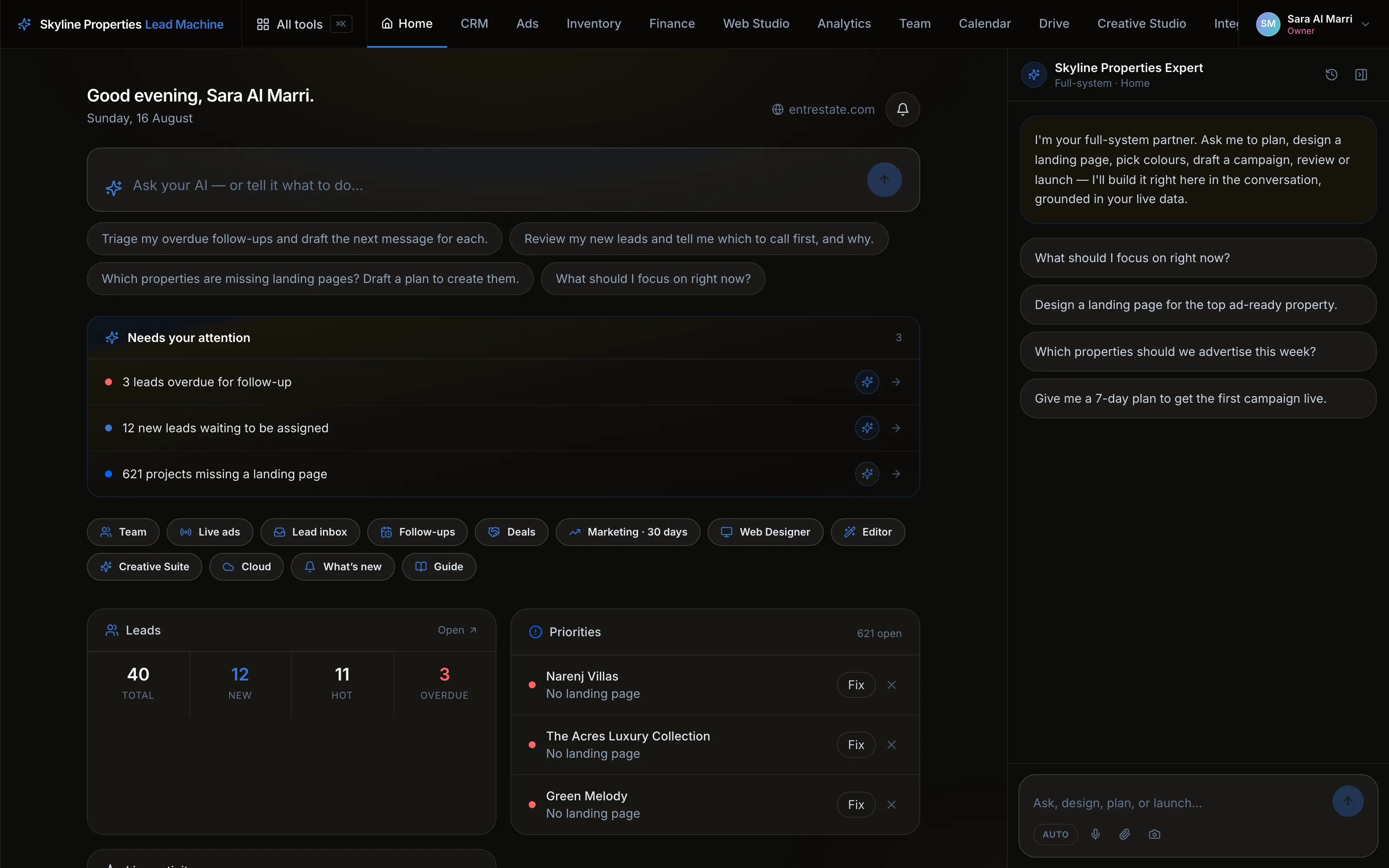The height and width of the screenshot is (868, 1389).
Task: Launch the Web Designer shortcut
Action: click(765, 532)
